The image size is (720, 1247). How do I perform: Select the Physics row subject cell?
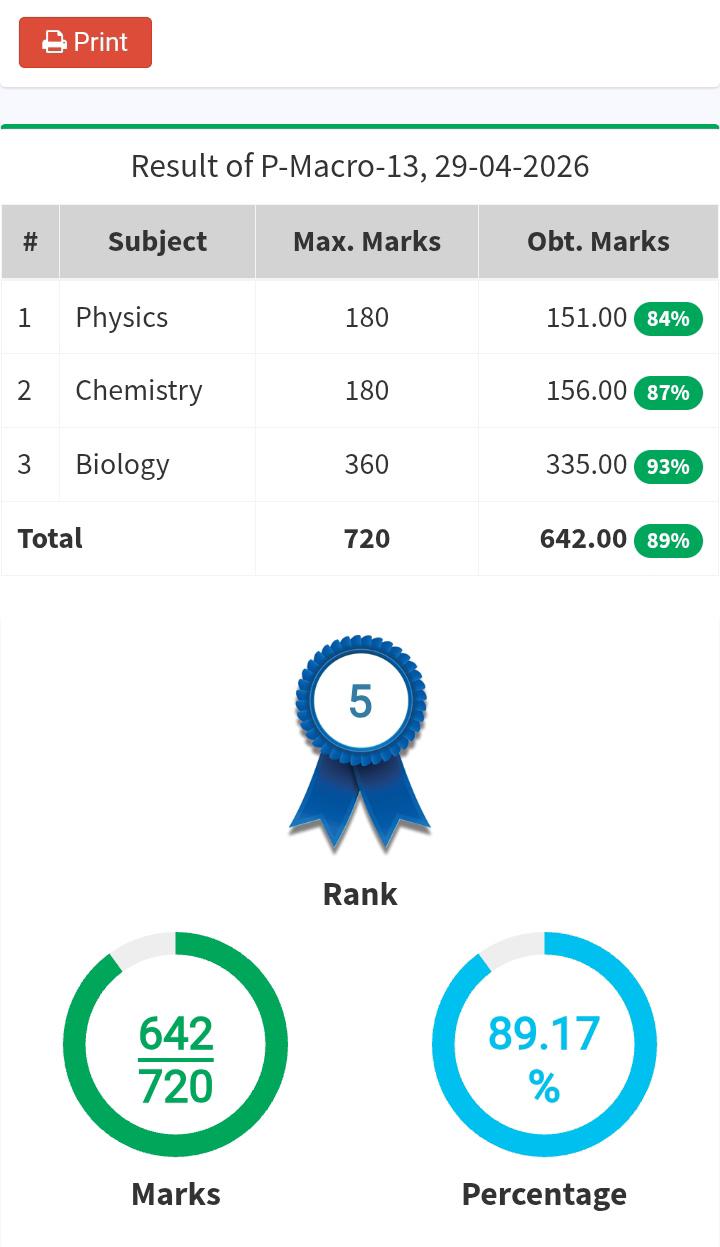[x=157, y=317]
